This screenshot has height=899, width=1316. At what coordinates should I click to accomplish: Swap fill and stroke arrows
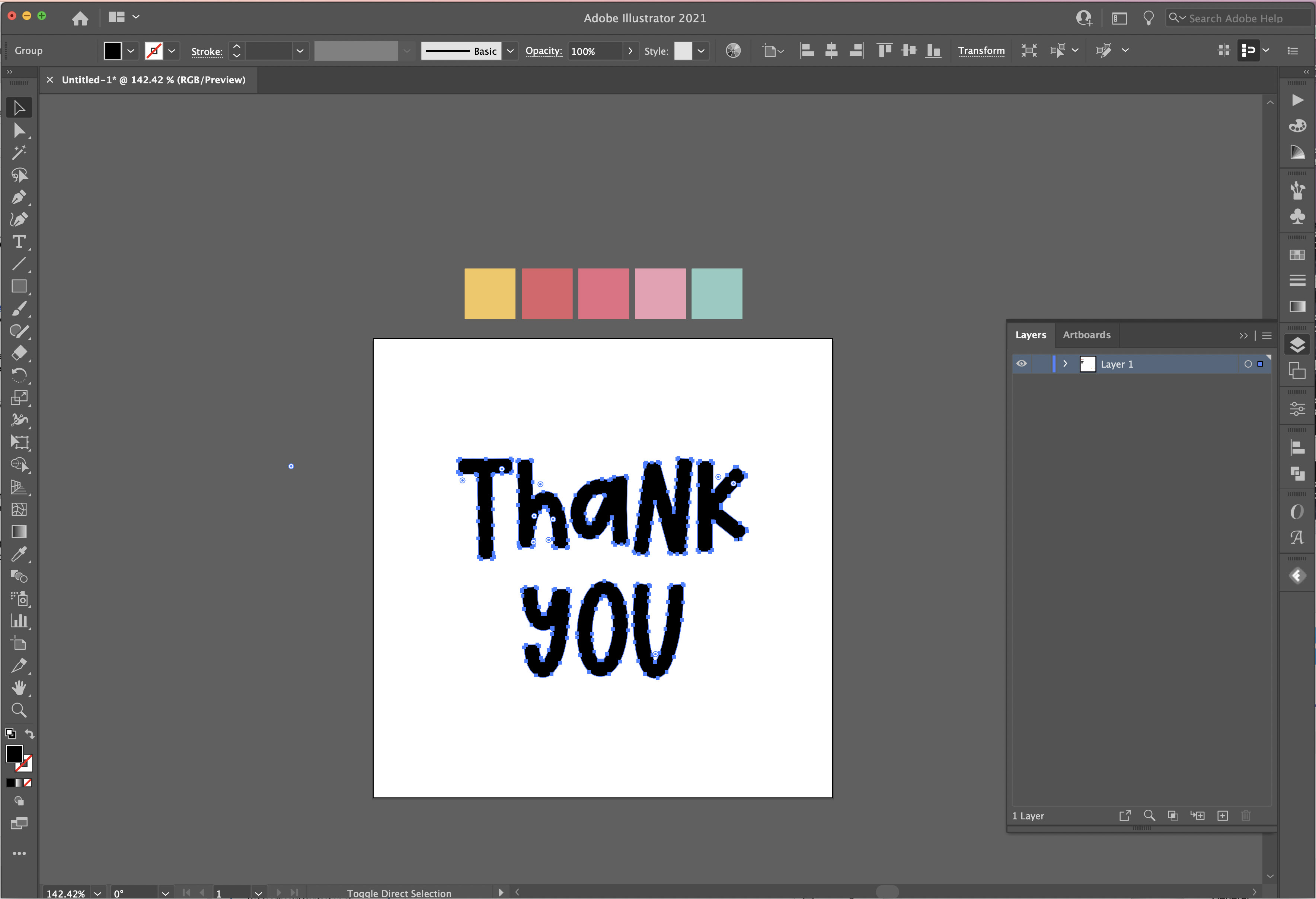[x=29, y=734]
